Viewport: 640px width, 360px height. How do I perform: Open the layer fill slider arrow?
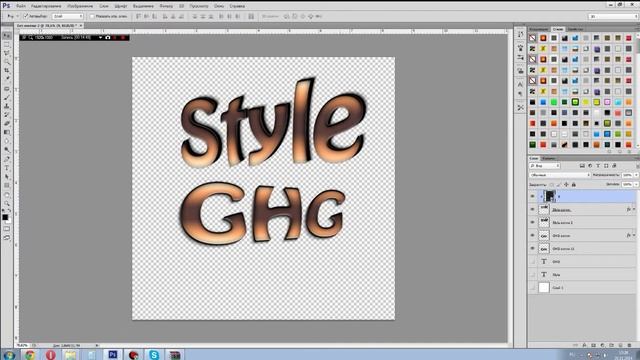pos(635,184)
